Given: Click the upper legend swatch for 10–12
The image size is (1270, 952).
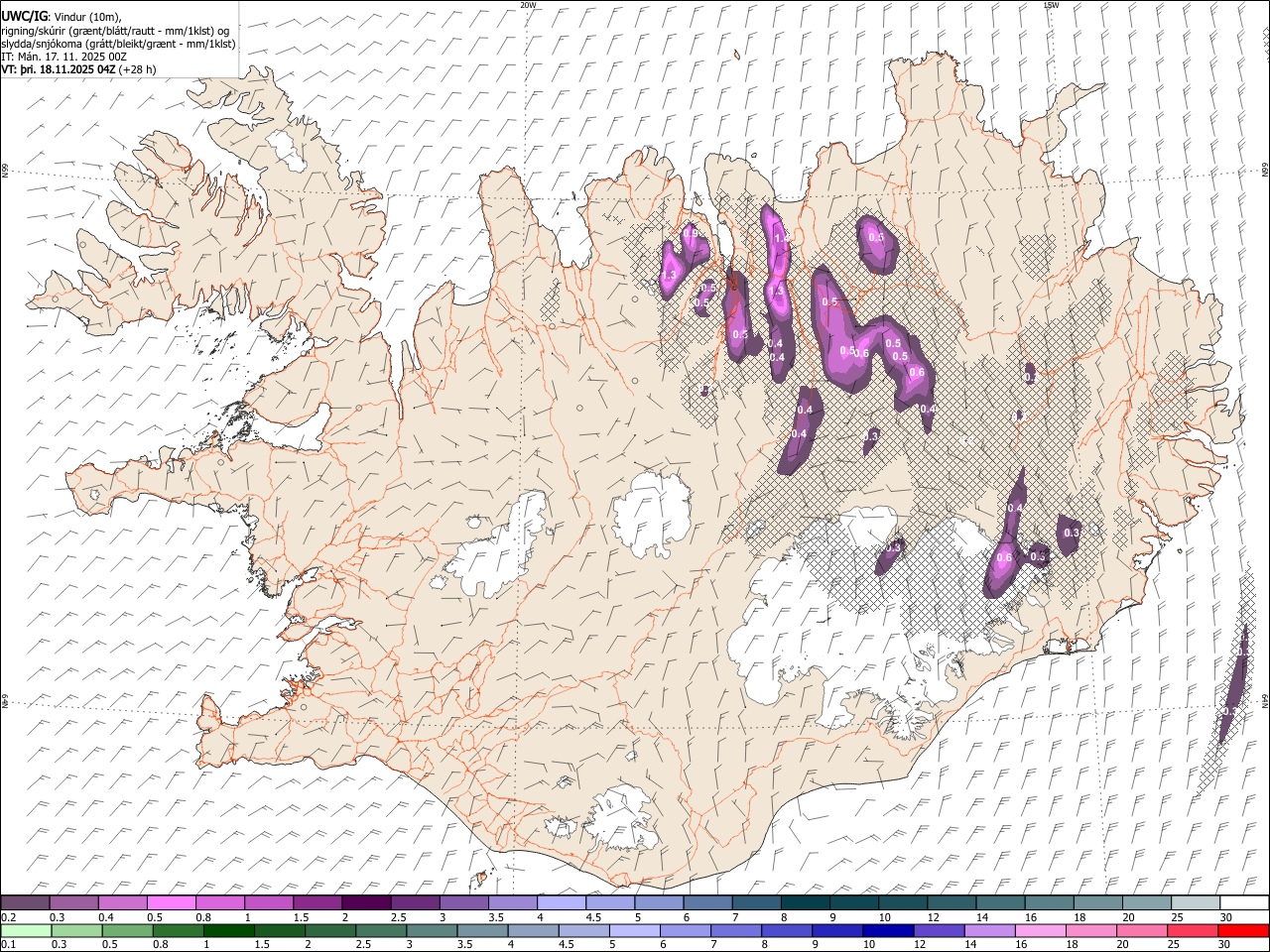Looking at the screenshot, I should tap(902, 902).
